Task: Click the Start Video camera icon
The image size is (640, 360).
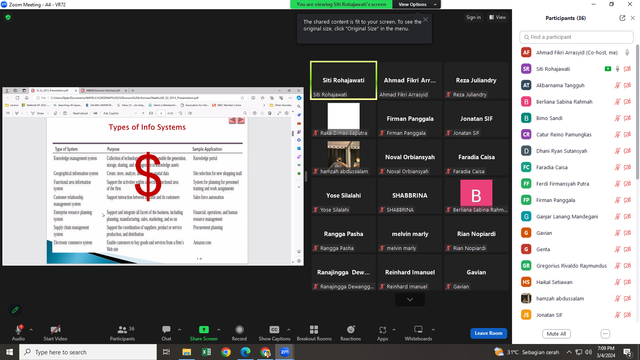Action: pos(56,330)
